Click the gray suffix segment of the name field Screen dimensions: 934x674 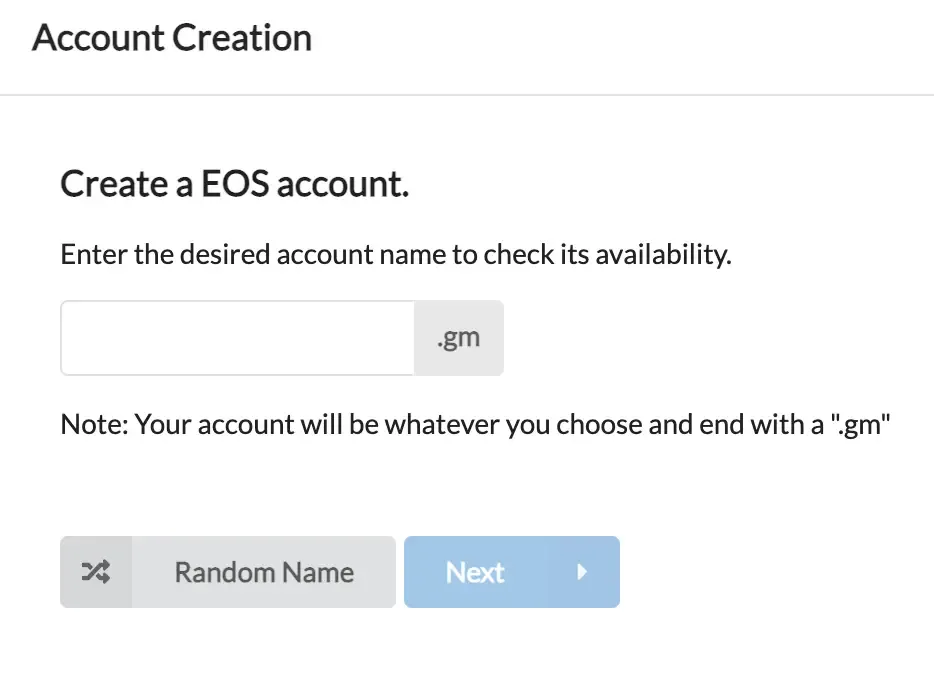459,337
